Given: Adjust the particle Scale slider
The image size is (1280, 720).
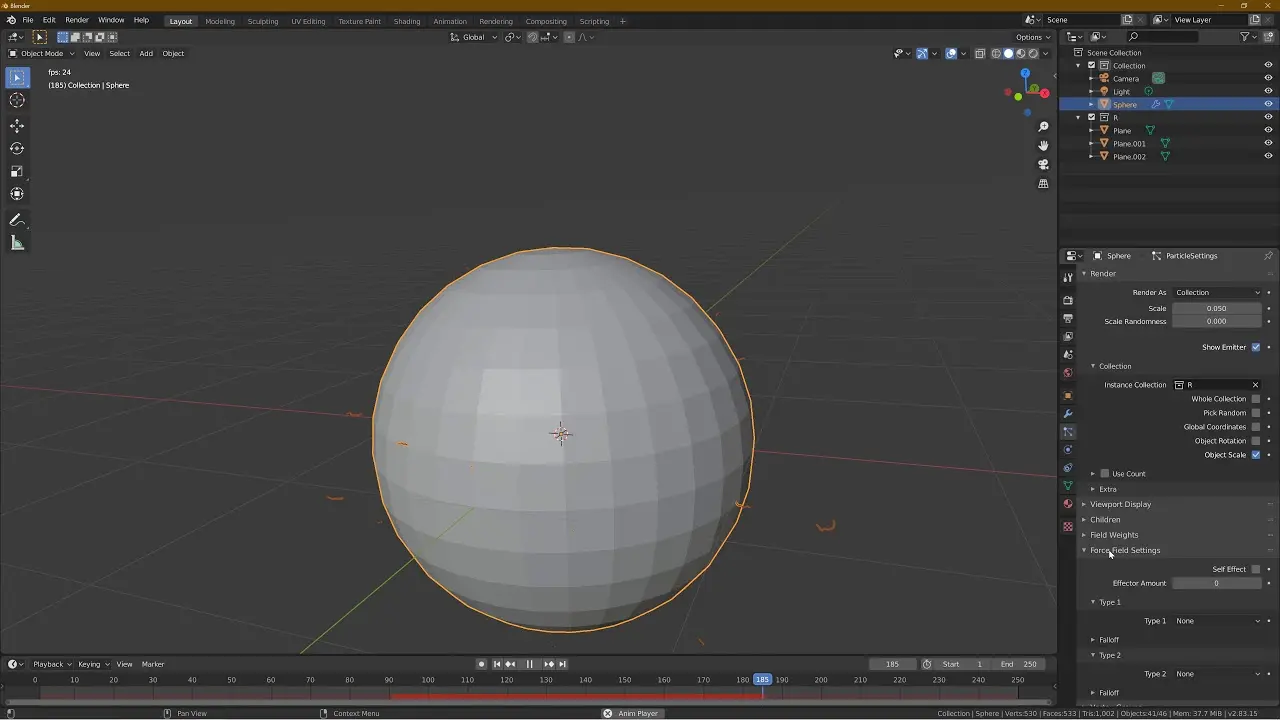Looking at the screenshot, I should [x=1217, y=308].
